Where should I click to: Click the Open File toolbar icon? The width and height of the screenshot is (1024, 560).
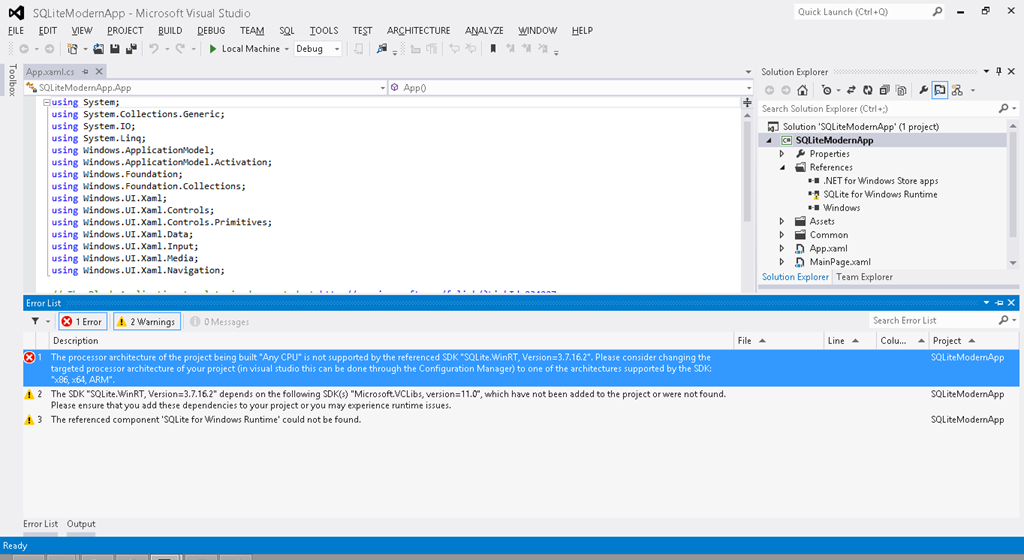pyautogui.click(x=99, y=49)
